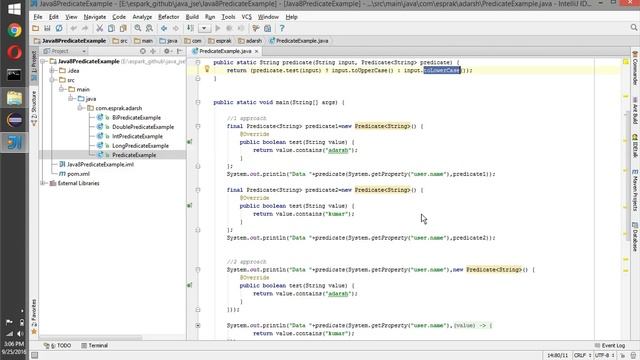Click the Redo toolbar arrow
The width and height of the screenshot is (640, 360).
[x=85, y=28]
